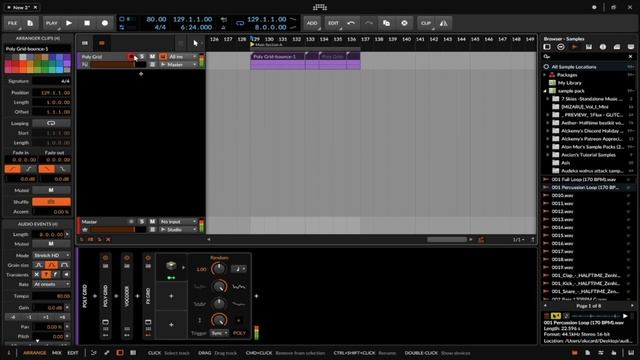The width and height of the screenshot is (640, 360).
Task: Open the EDIT menu in the top toolbar
Action: [x=333, y=23]
